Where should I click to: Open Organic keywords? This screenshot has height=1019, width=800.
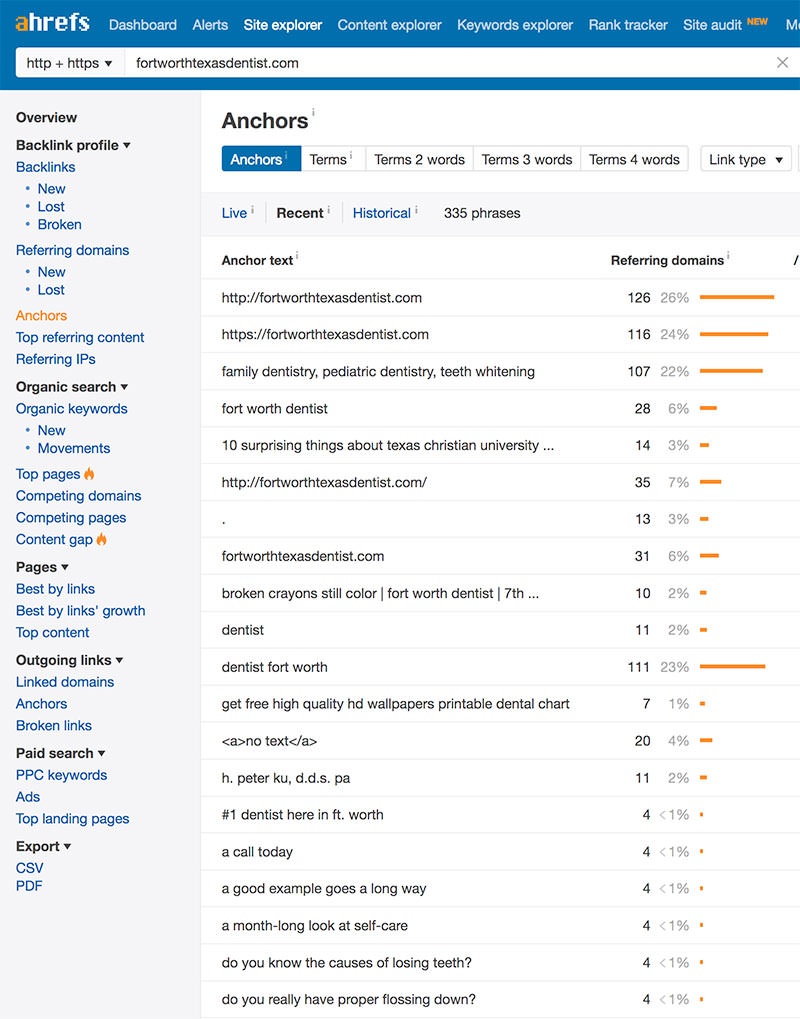click(x=71, y=409)
